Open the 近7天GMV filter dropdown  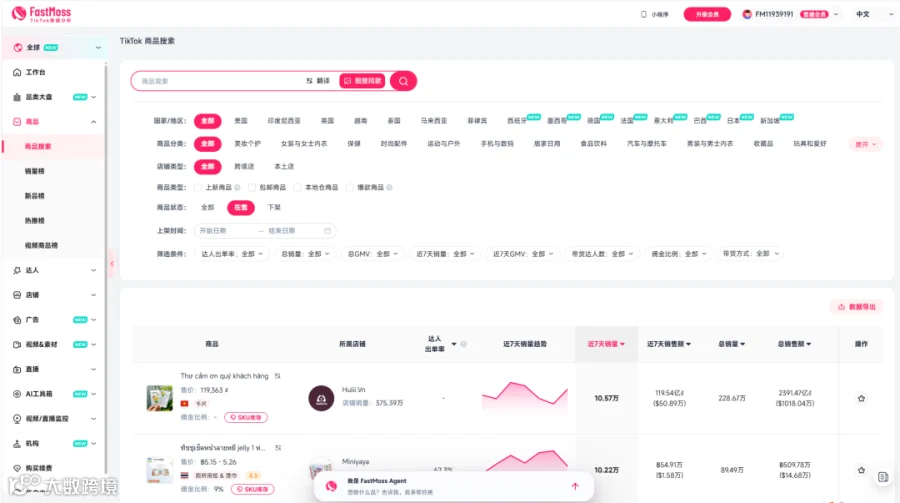pos(523,254)
